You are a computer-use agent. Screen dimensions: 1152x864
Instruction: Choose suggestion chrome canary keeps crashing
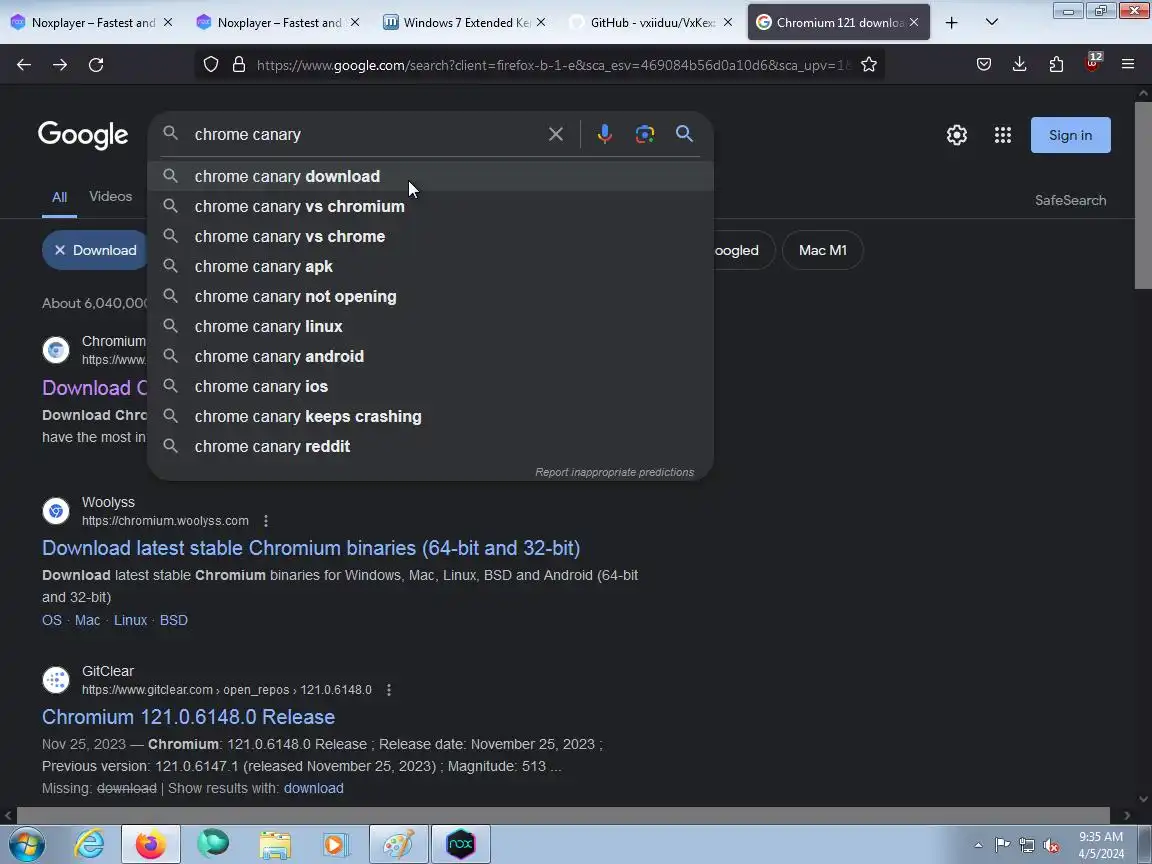(431, 417)
